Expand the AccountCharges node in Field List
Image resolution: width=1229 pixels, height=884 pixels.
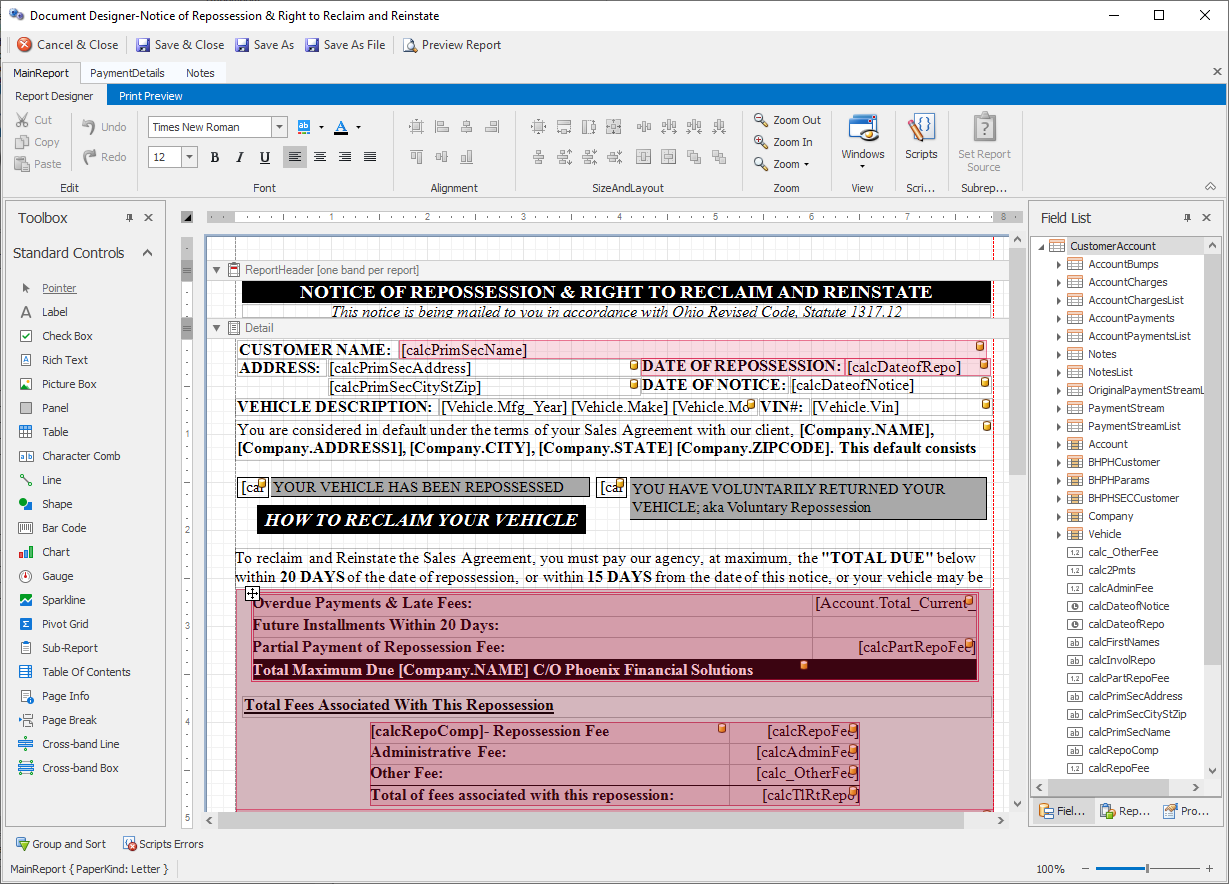coord(1059,282)
